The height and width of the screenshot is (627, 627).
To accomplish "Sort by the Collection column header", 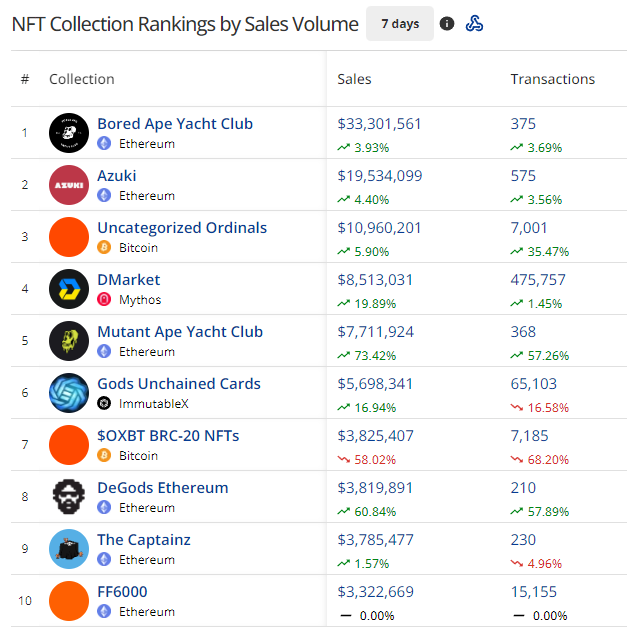I will [82, 79].
